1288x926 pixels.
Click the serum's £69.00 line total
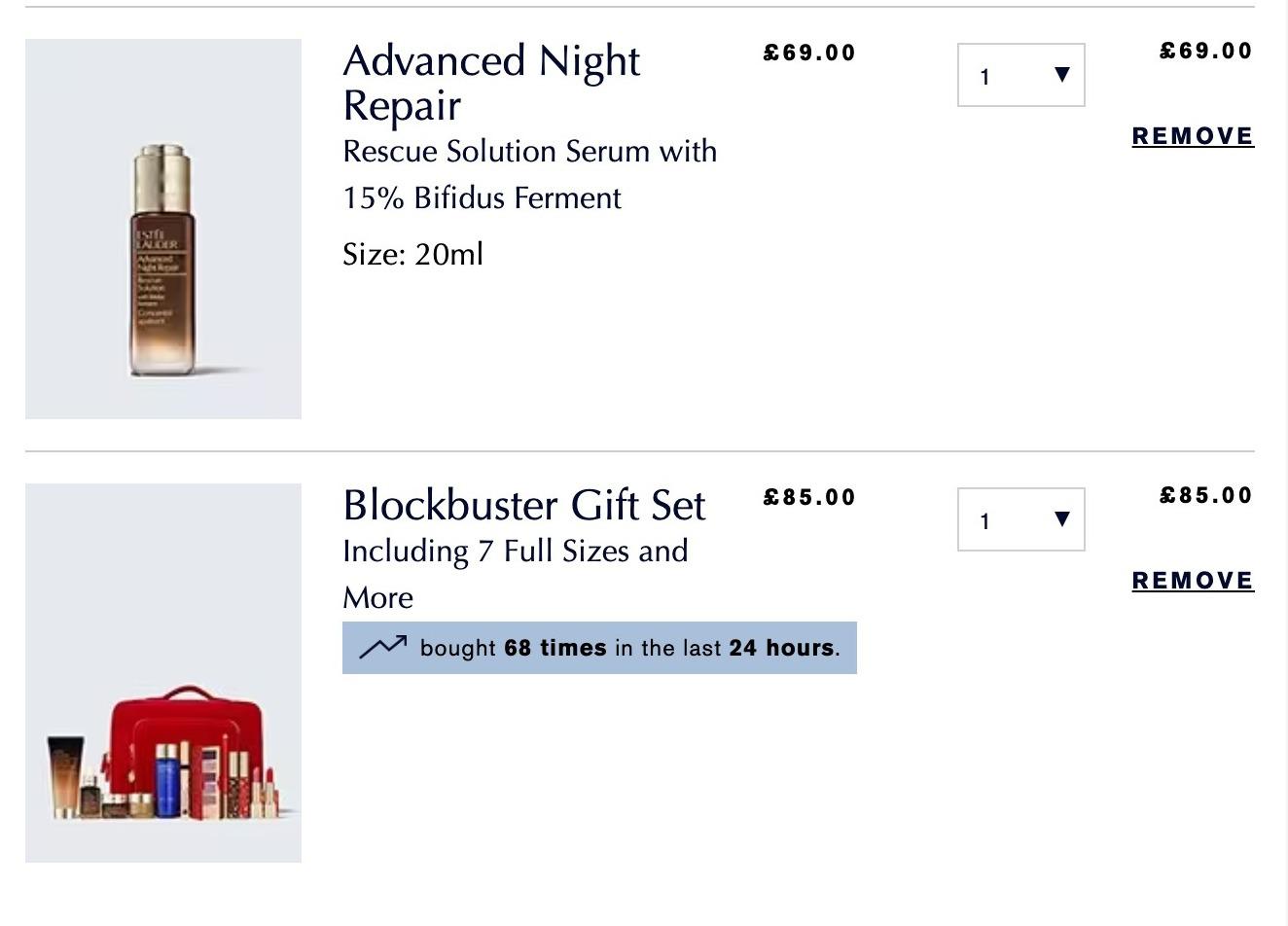click(1206, 51)
